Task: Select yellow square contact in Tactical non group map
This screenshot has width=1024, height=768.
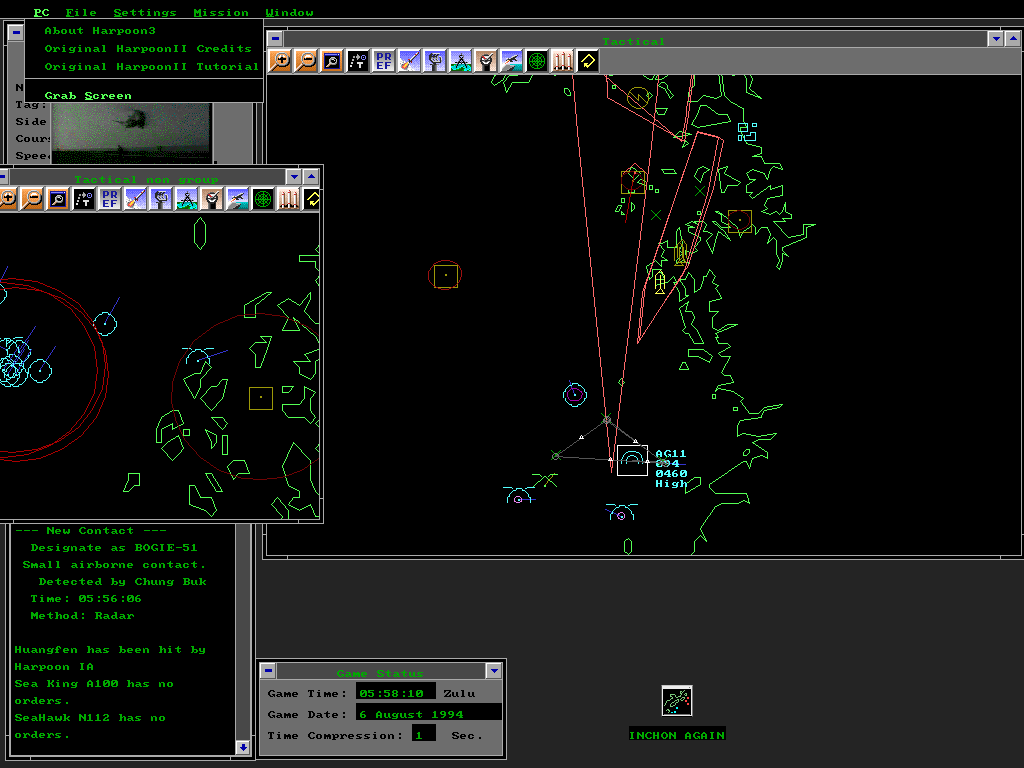Action: 261,398
